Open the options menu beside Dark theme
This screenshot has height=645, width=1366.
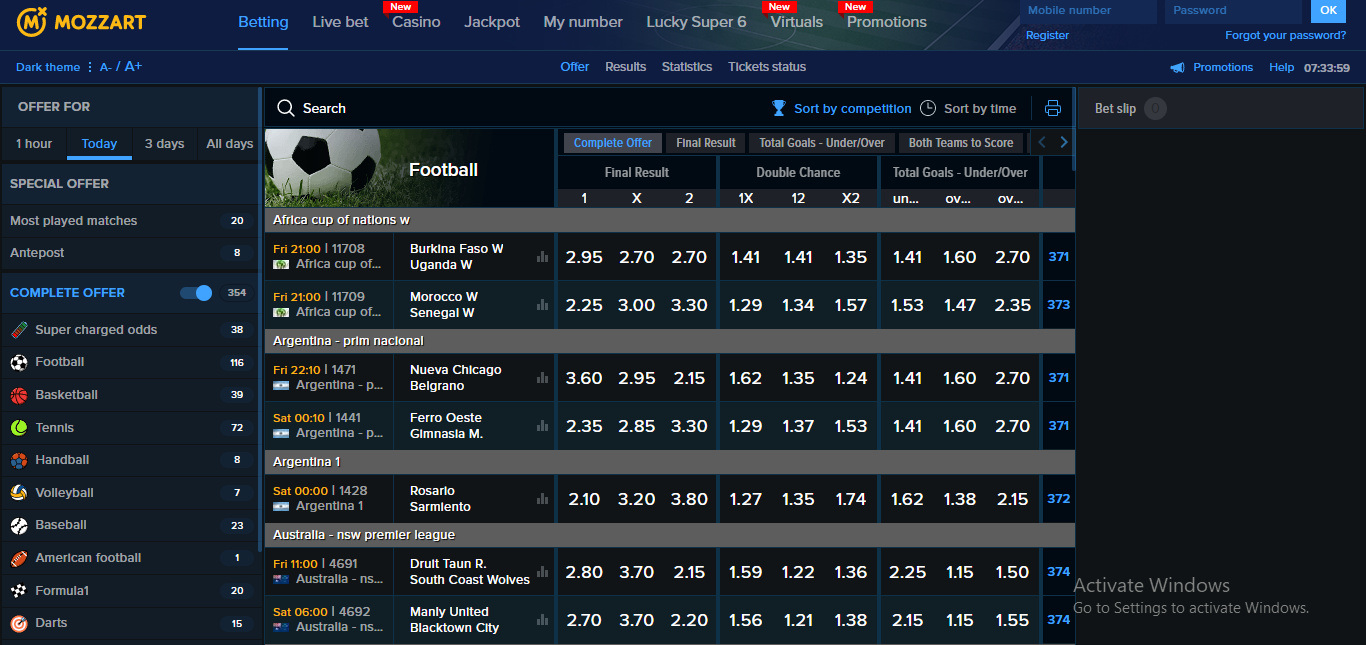(x=89, y=67)
